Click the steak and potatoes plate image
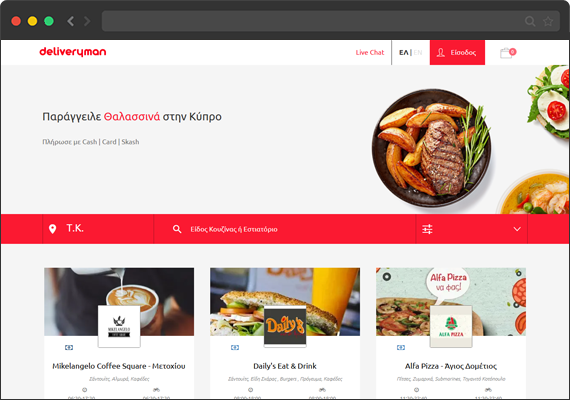The width and height of the screenshot is (570, 400). pos(431,148)
